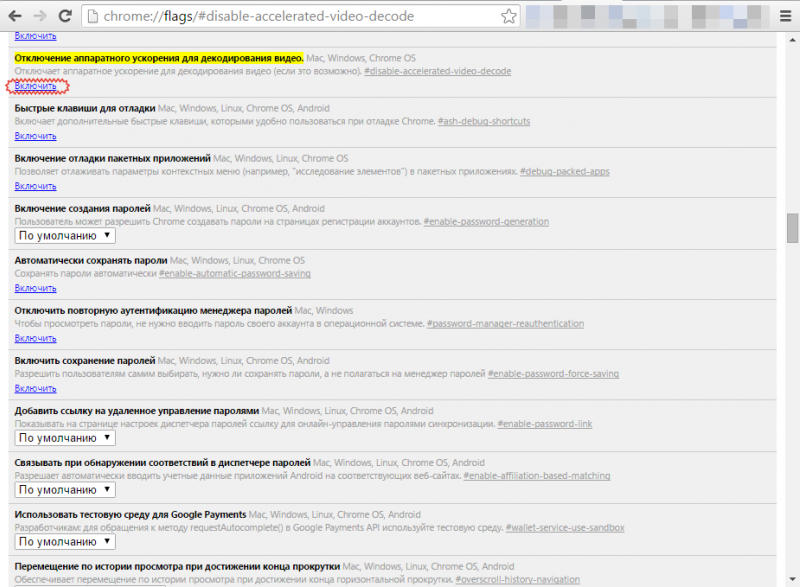Click 'Перемещение по истории просмотра' flag title
800x587 pixels.
click(177, 567)
